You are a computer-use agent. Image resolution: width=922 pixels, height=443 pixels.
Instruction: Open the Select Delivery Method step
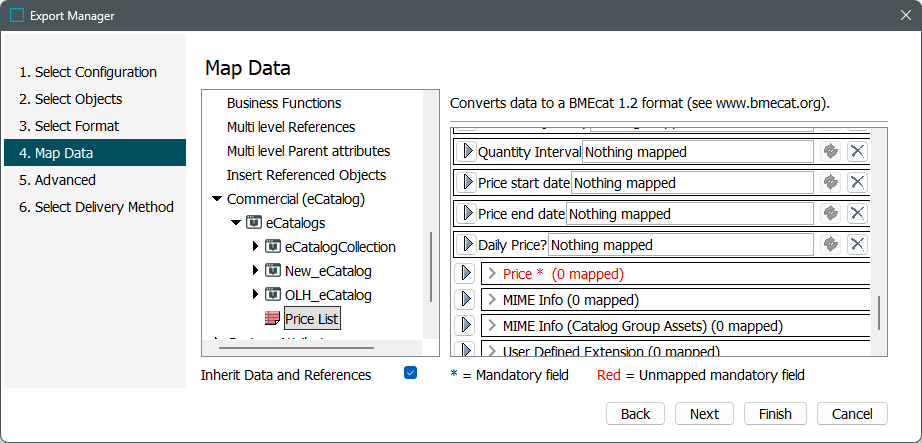96,207
